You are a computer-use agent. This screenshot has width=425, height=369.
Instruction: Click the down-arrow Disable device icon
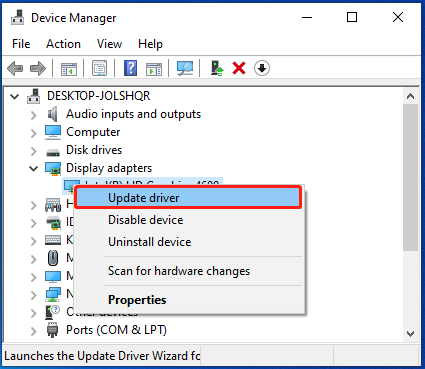(x=262, y=68)
